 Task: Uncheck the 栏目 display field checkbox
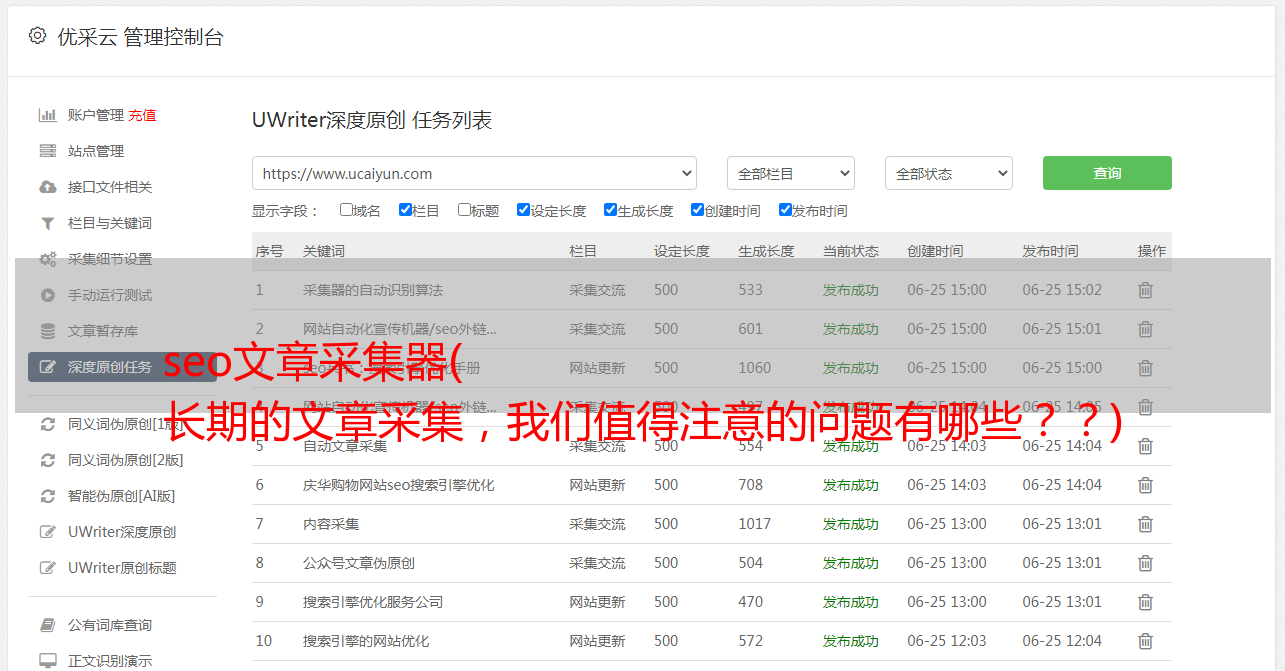point(405,210)
